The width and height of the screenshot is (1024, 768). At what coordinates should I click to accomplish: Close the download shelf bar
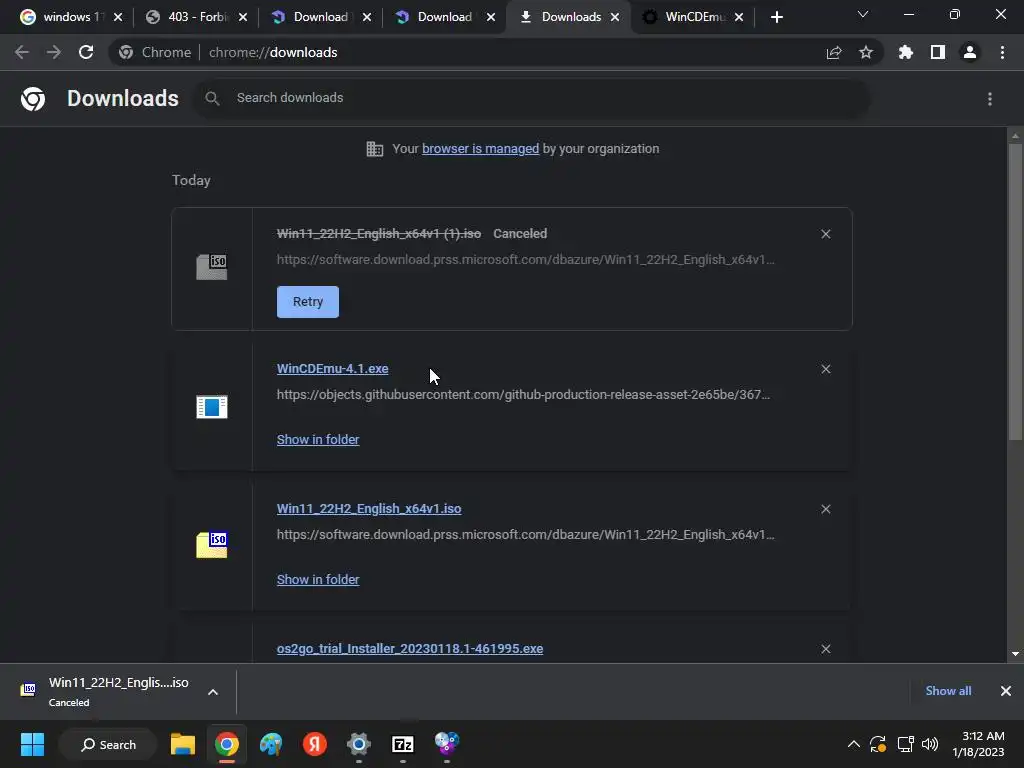coord(1006,691)
